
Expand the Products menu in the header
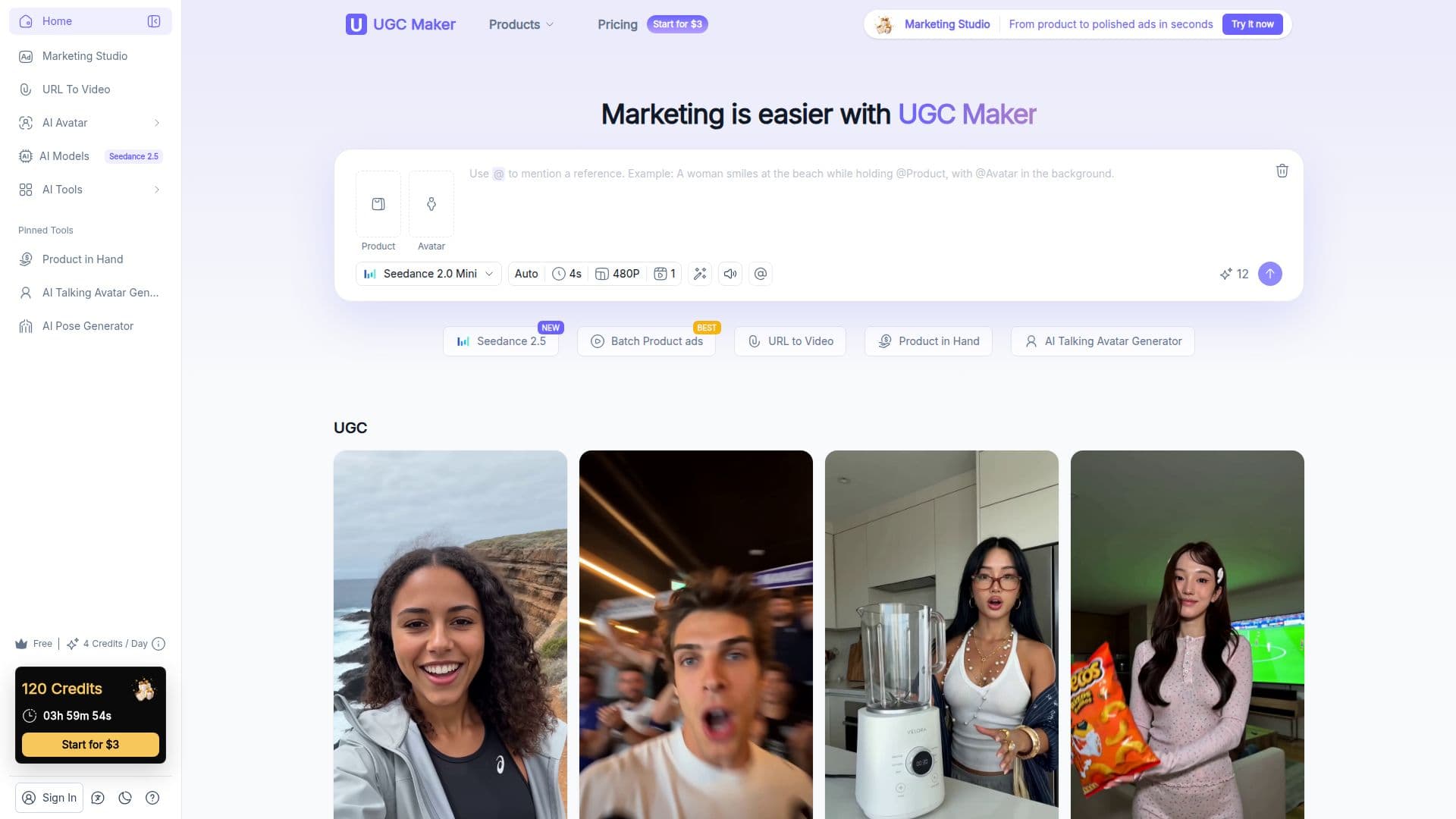(521, 24)
